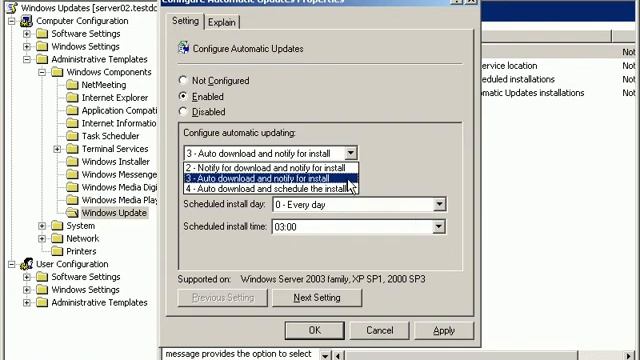This screenshot has width=640, height=360.
Task: Select the NetMeeting tree item label
Action: tap(104, 85)
